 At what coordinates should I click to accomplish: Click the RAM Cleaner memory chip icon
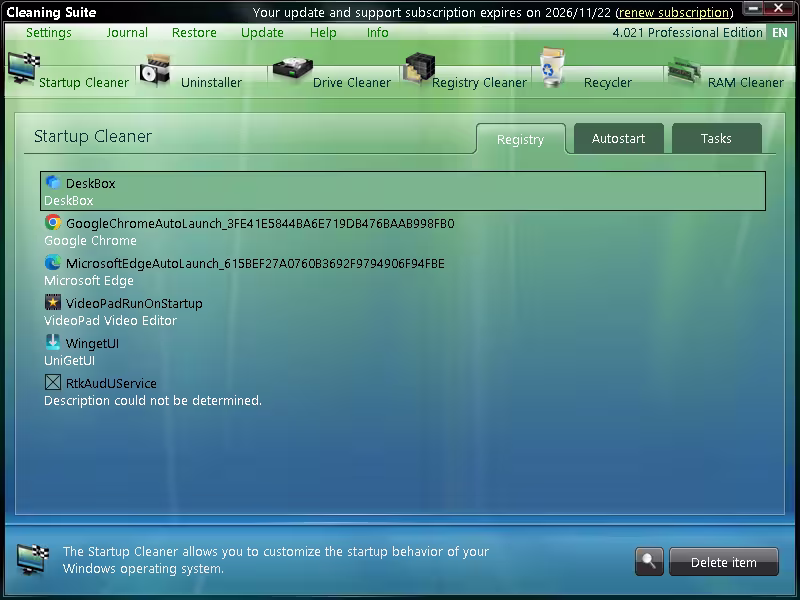point(684,70)
